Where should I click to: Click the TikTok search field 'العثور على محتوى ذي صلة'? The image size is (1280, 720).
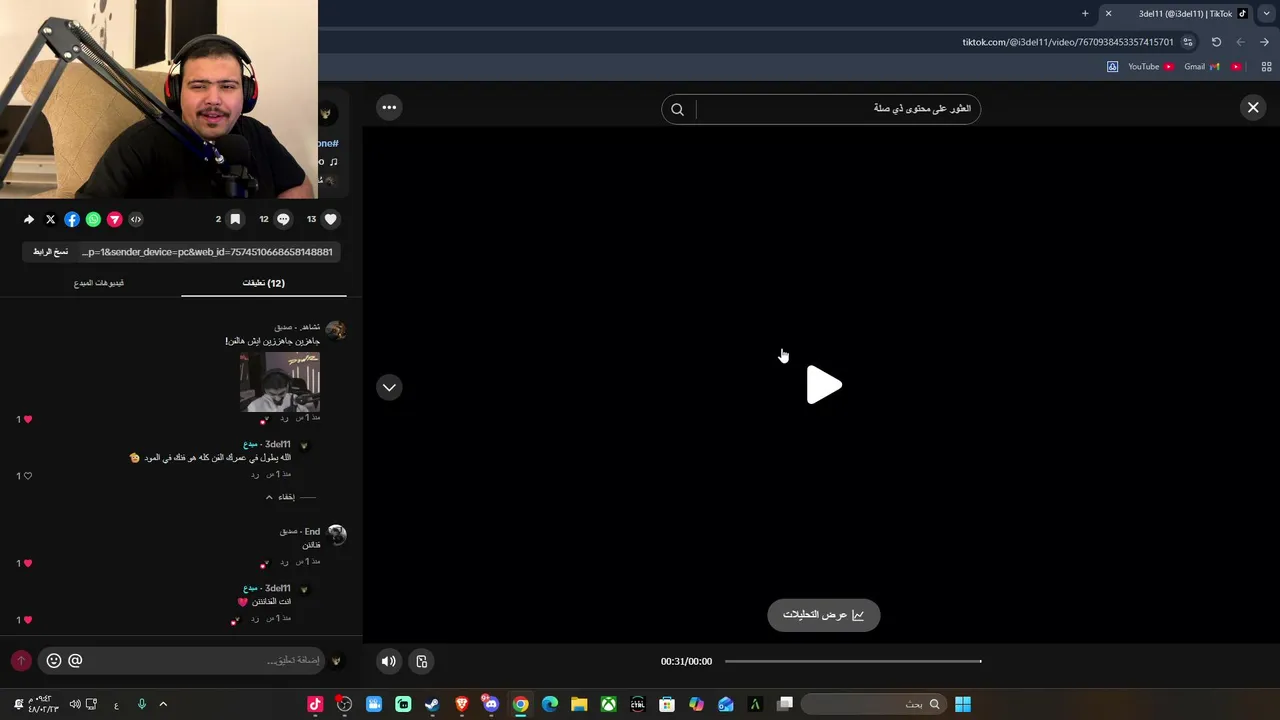837,109
